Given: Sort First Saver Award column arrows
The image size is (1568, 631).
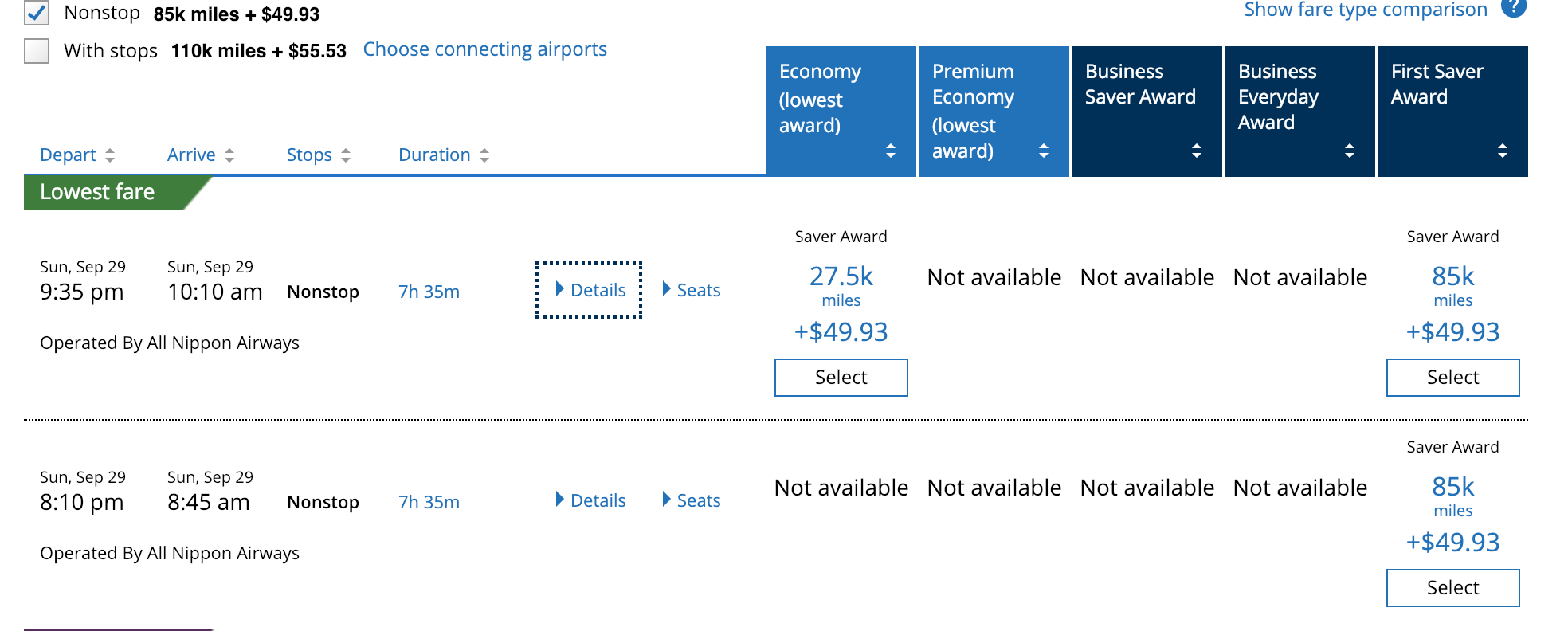Looking at the screenshot, I should (1503, 151).
